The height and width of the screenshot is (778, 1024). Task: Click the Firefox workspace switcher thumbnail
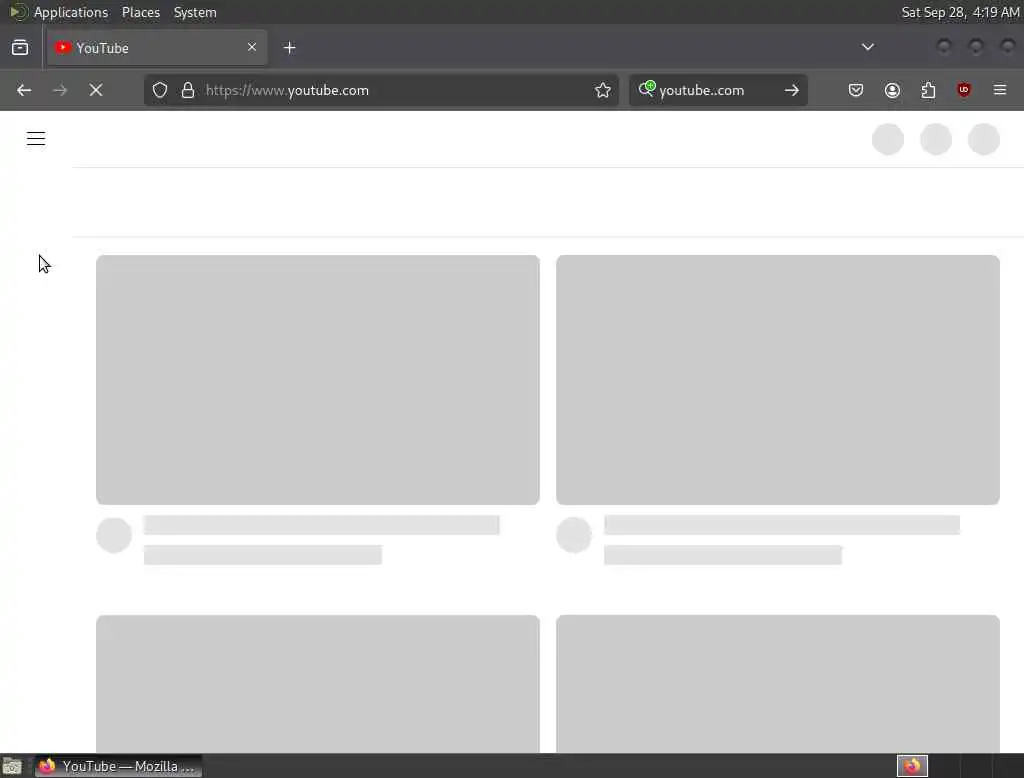[x=912, y=766]
